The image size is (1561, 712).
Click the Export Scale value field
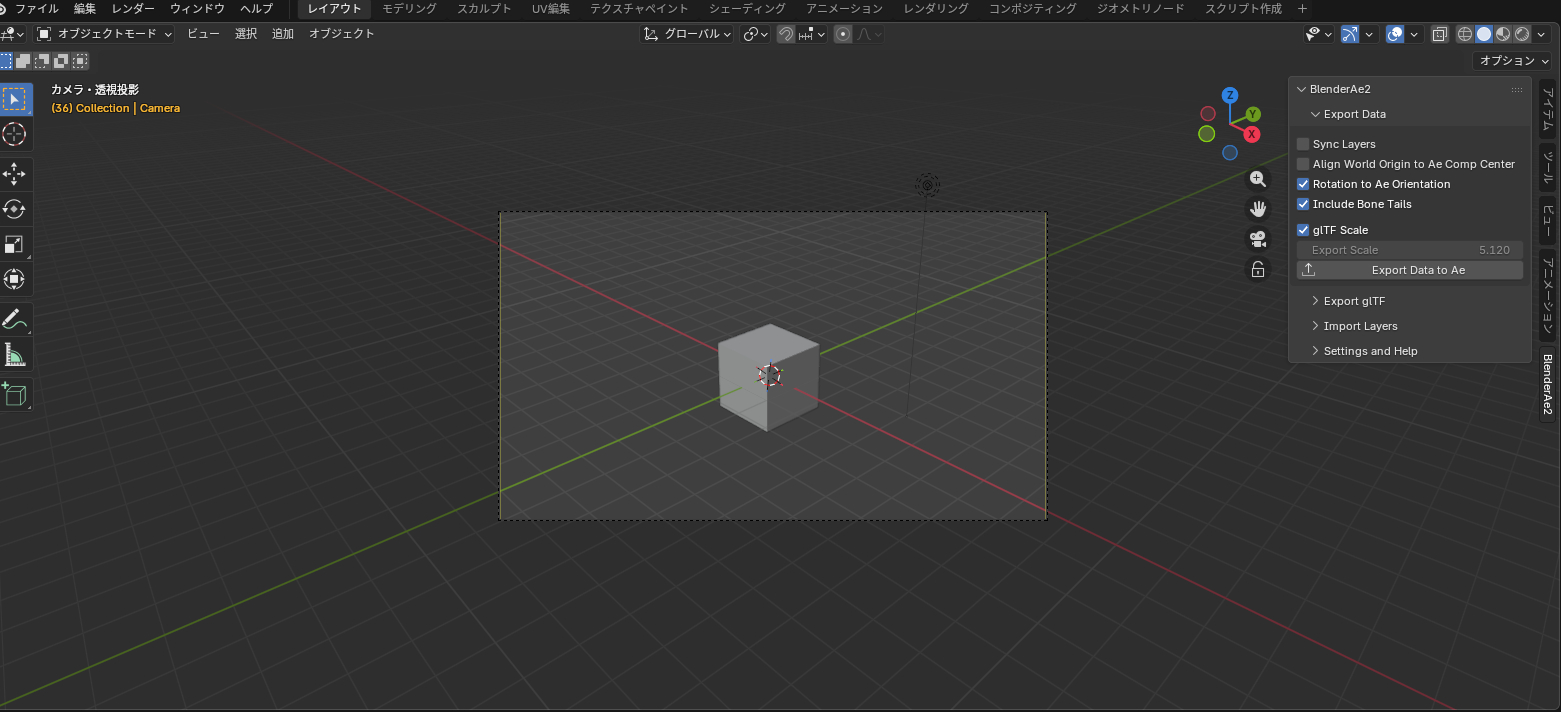pyautogui.click(x=1410, y=250)
